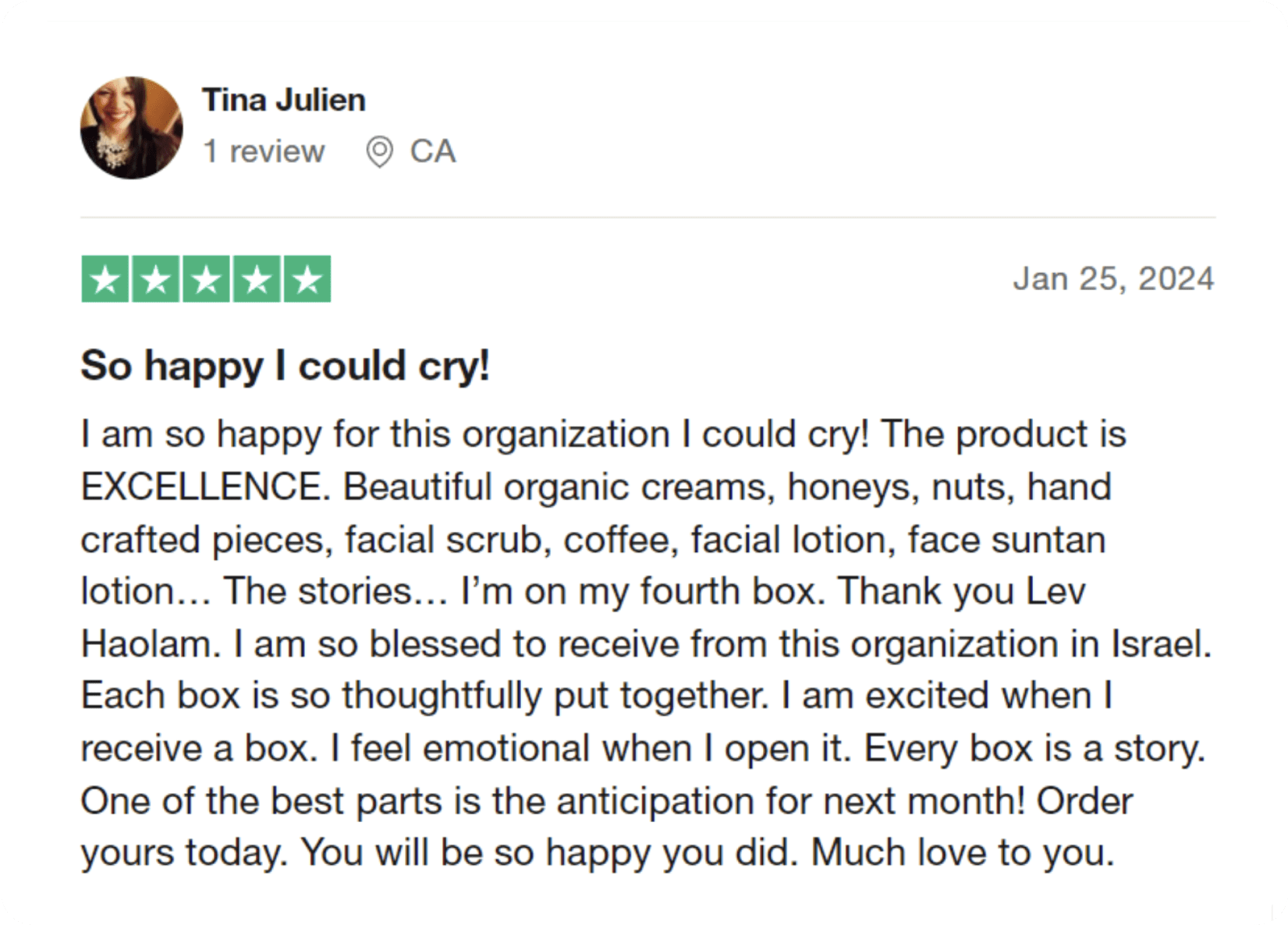Click the Jan 25, 2024 review date
This screenshot has width=1288, height=925.
[x=1112, y=279]
